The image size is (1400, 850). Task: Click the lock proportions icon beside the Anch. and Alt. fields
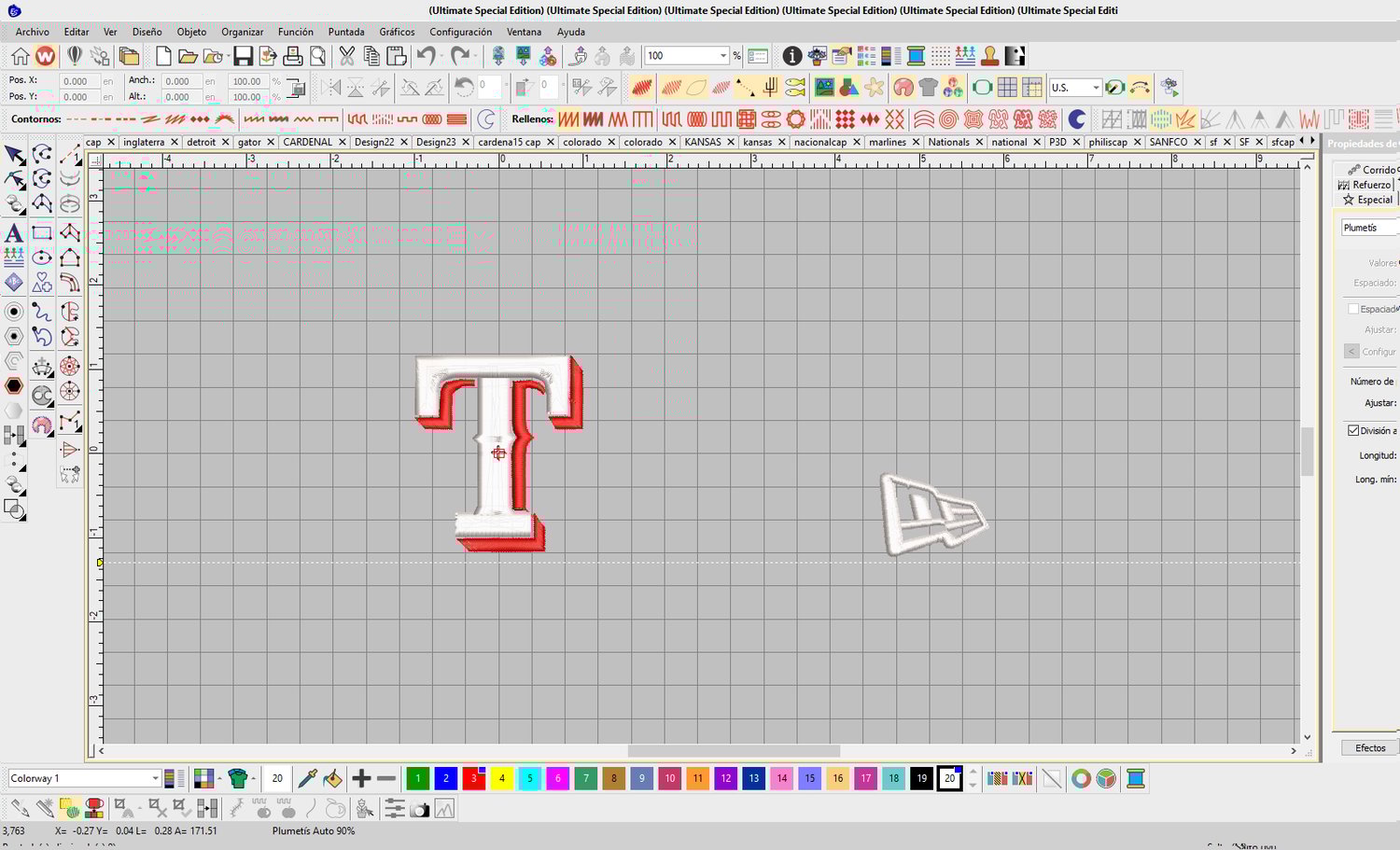tap(296, 89)
